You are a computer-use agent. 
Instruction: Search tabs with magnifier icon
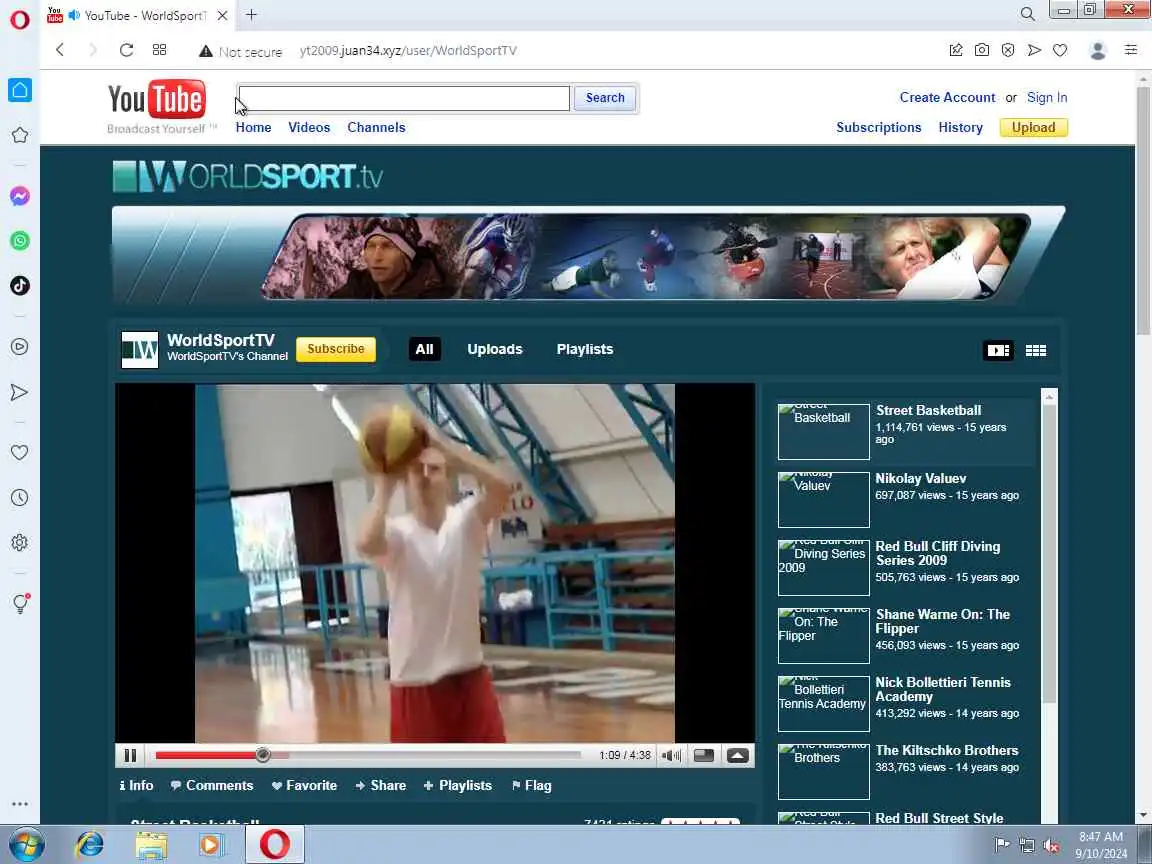[x=1028, y=14]
